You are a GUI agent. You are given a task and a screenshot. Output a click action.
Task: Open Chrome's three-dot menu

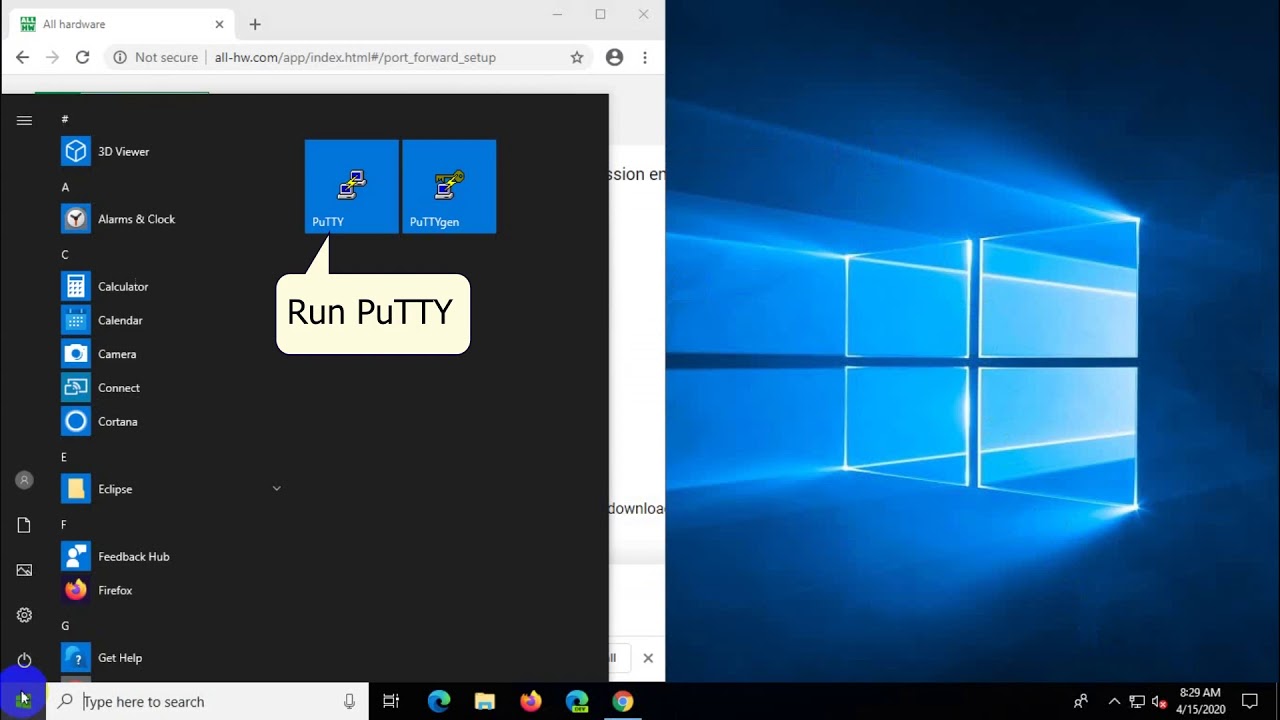pyautogui.click(x=645, y=58)
